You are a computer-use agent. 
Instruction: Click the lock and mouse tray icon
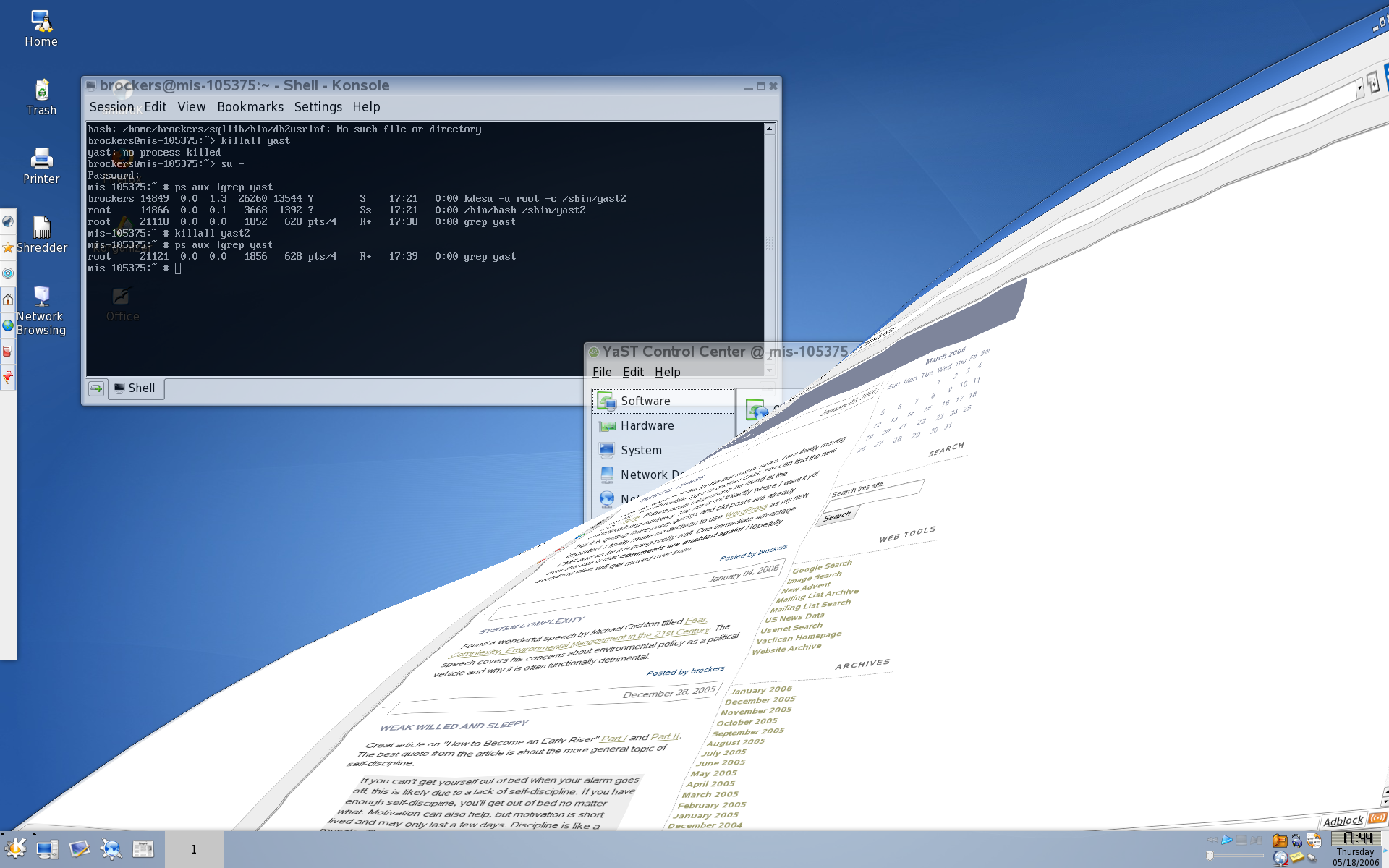(1296, 841)
